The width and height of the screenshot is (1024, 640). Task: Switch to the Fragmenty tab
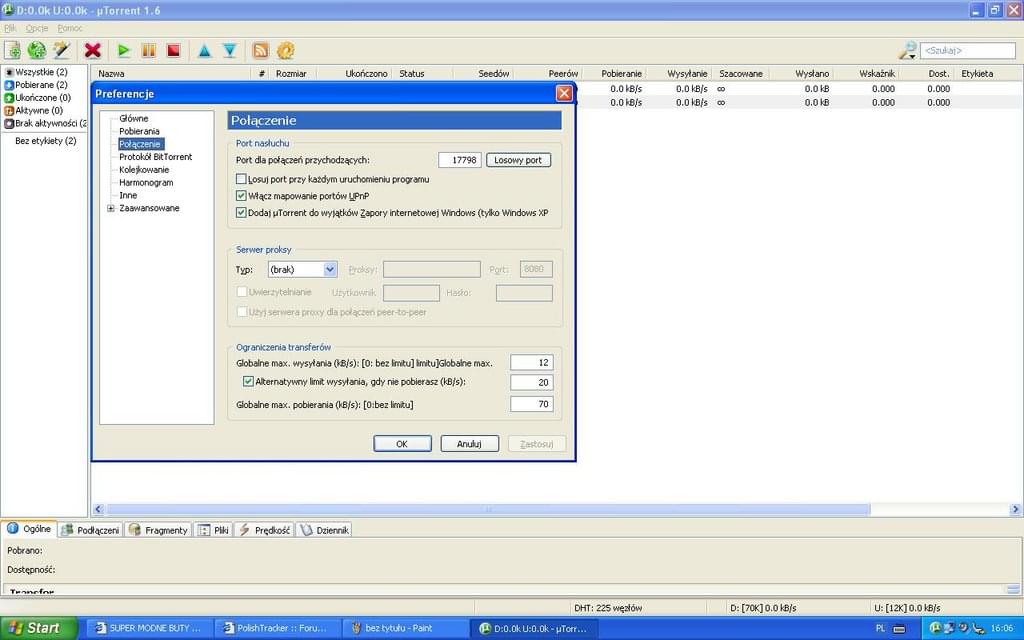(158, 530)
